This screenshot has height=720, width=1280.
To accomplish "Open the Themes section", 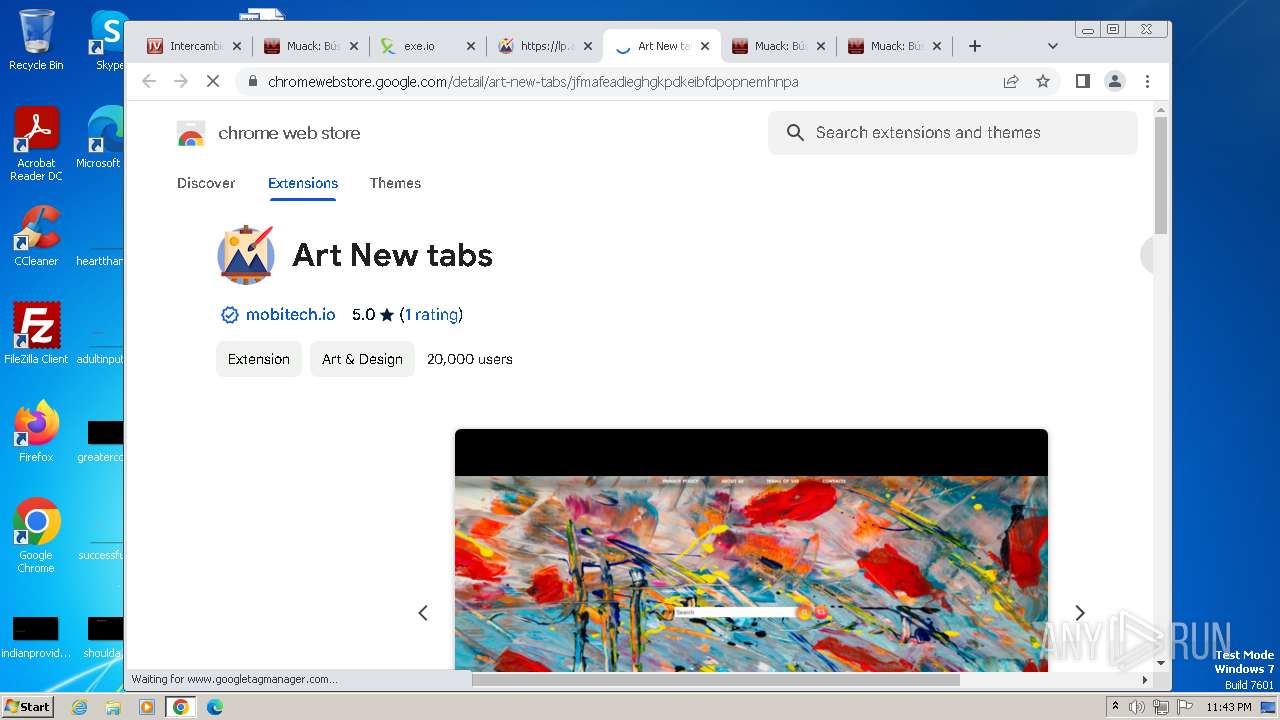I will 395,183.
